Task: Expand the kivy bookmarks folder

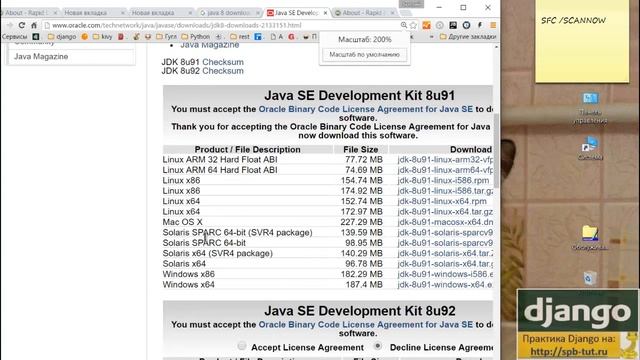Action: [x=102, y=37]
